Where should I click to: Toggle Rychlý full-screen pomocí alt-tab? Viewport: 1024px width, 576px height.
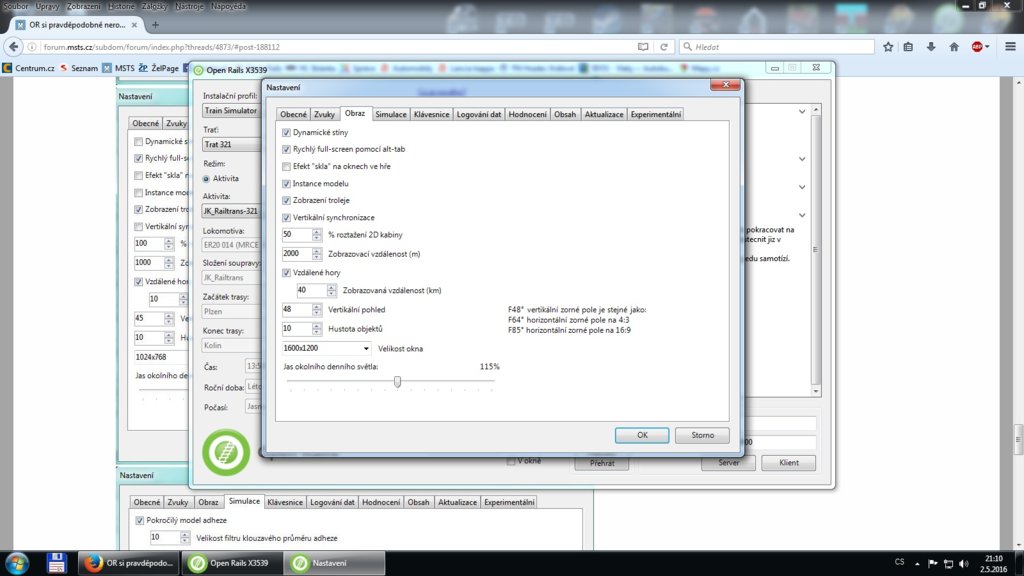[286, 150]
